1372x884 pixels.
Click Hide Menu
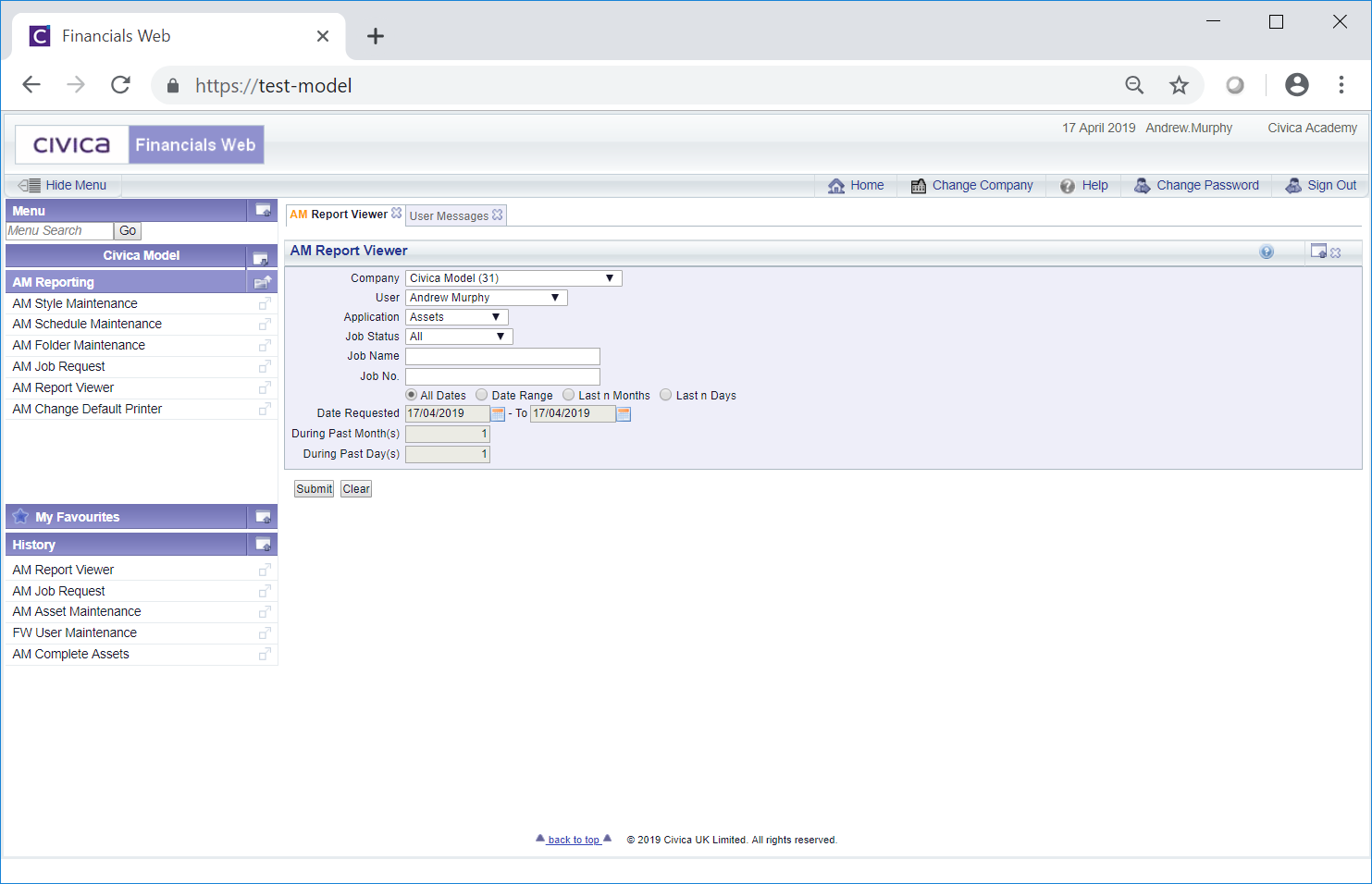[62, 185]
